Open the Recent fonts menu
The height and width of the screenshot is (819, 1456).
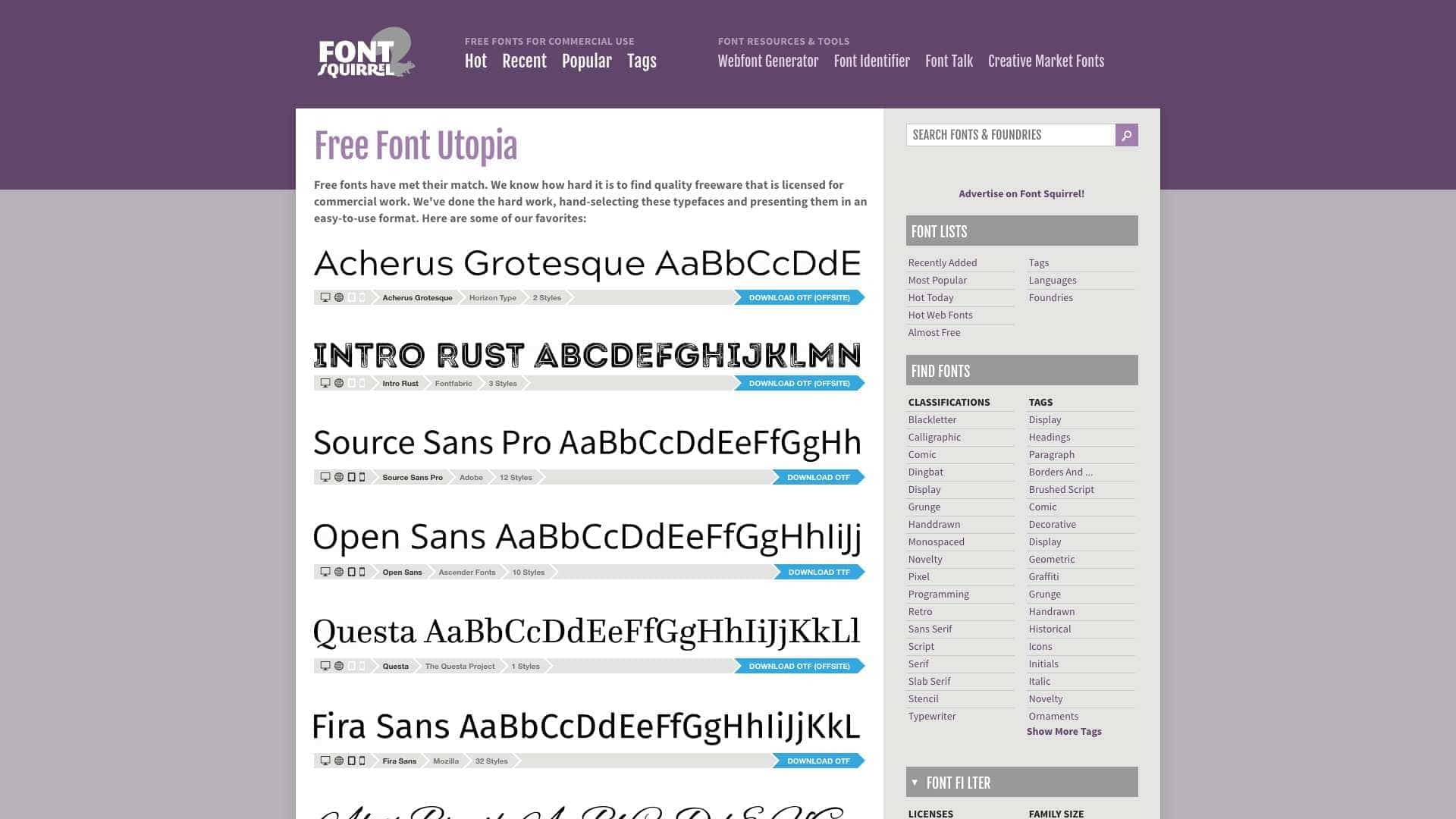pyautogui.click(x=524, y=61)
